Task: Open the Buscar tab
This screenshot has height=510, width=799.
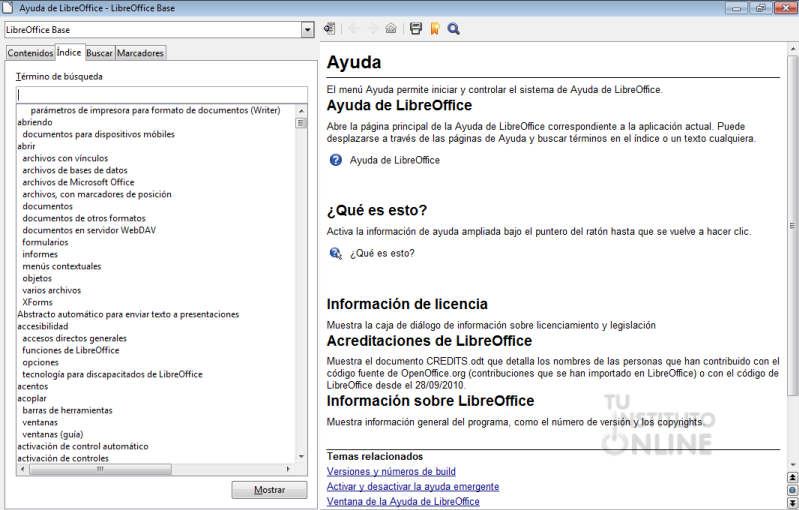Action: (99, 53)
